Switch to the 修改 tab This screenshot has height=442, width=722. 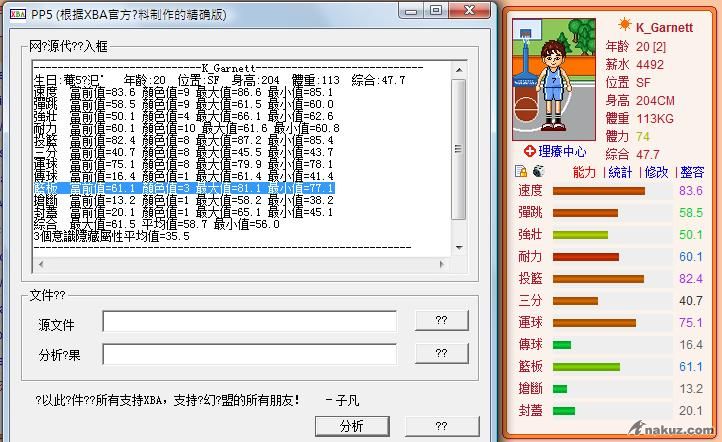656,172
